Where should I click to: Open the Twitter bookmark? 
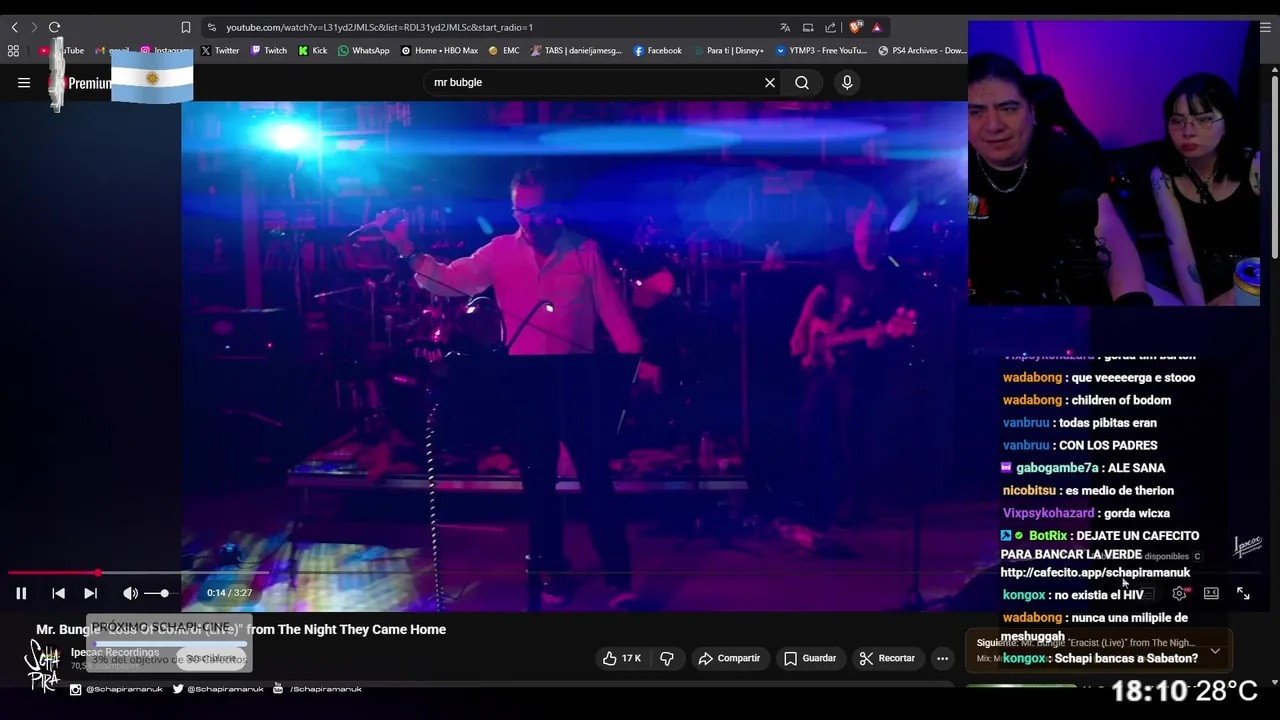[220, 50]
